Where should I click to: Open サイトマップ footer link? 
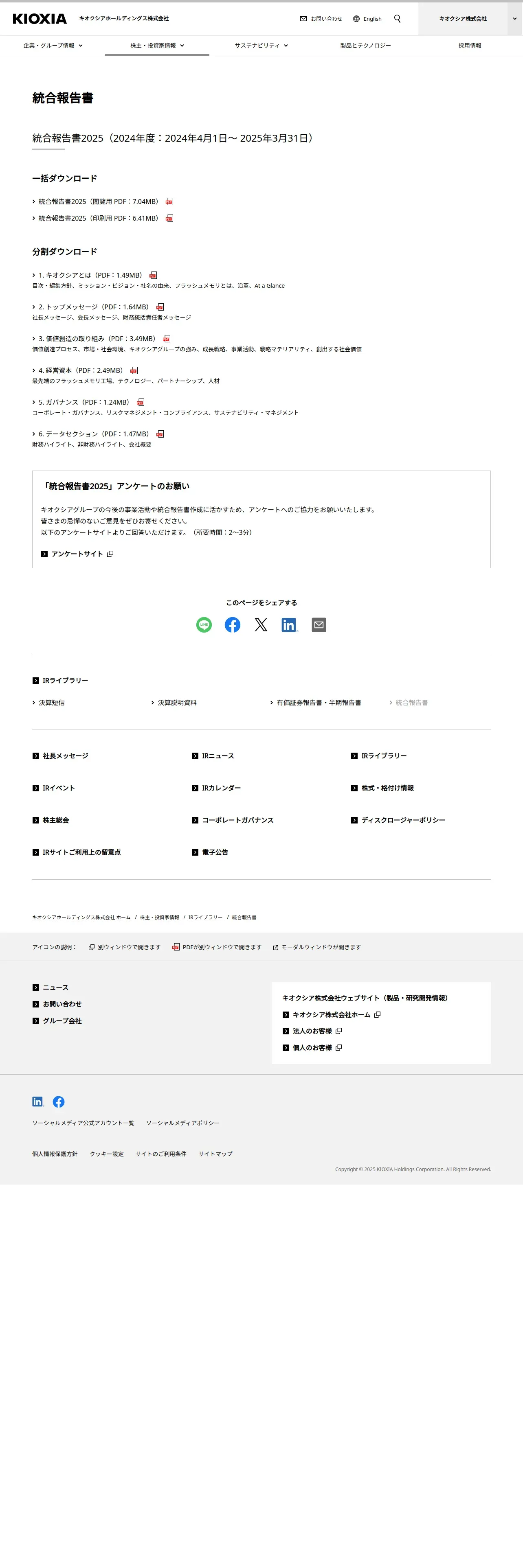215,1154
